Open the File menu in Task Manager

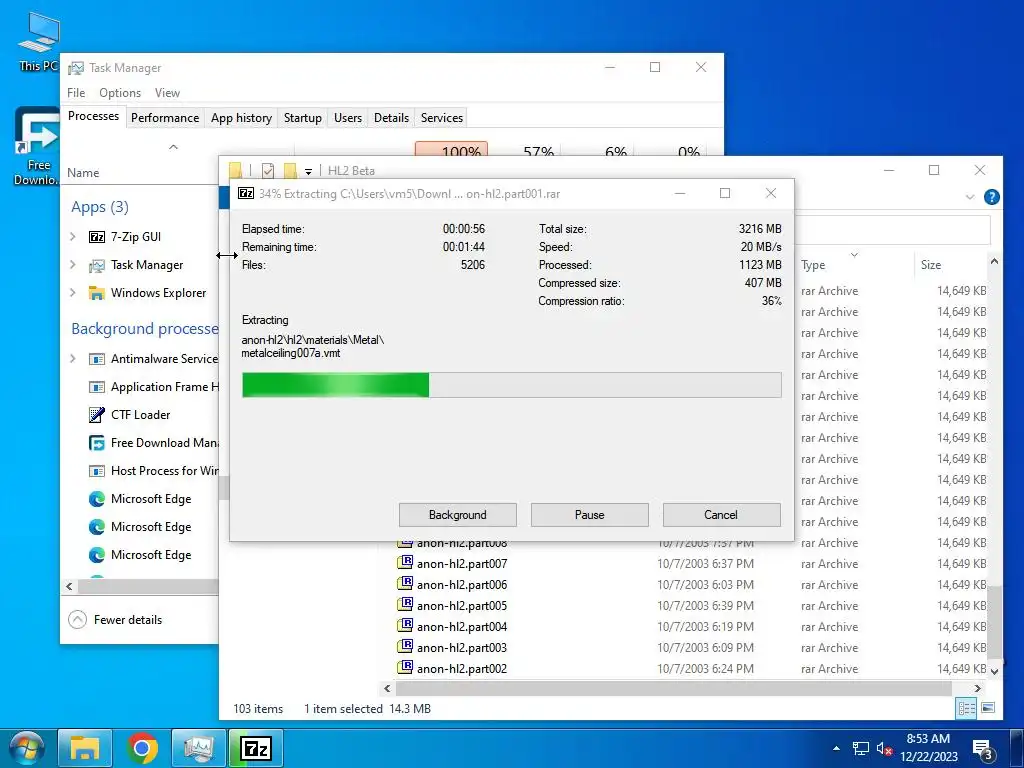click(76, 93)
